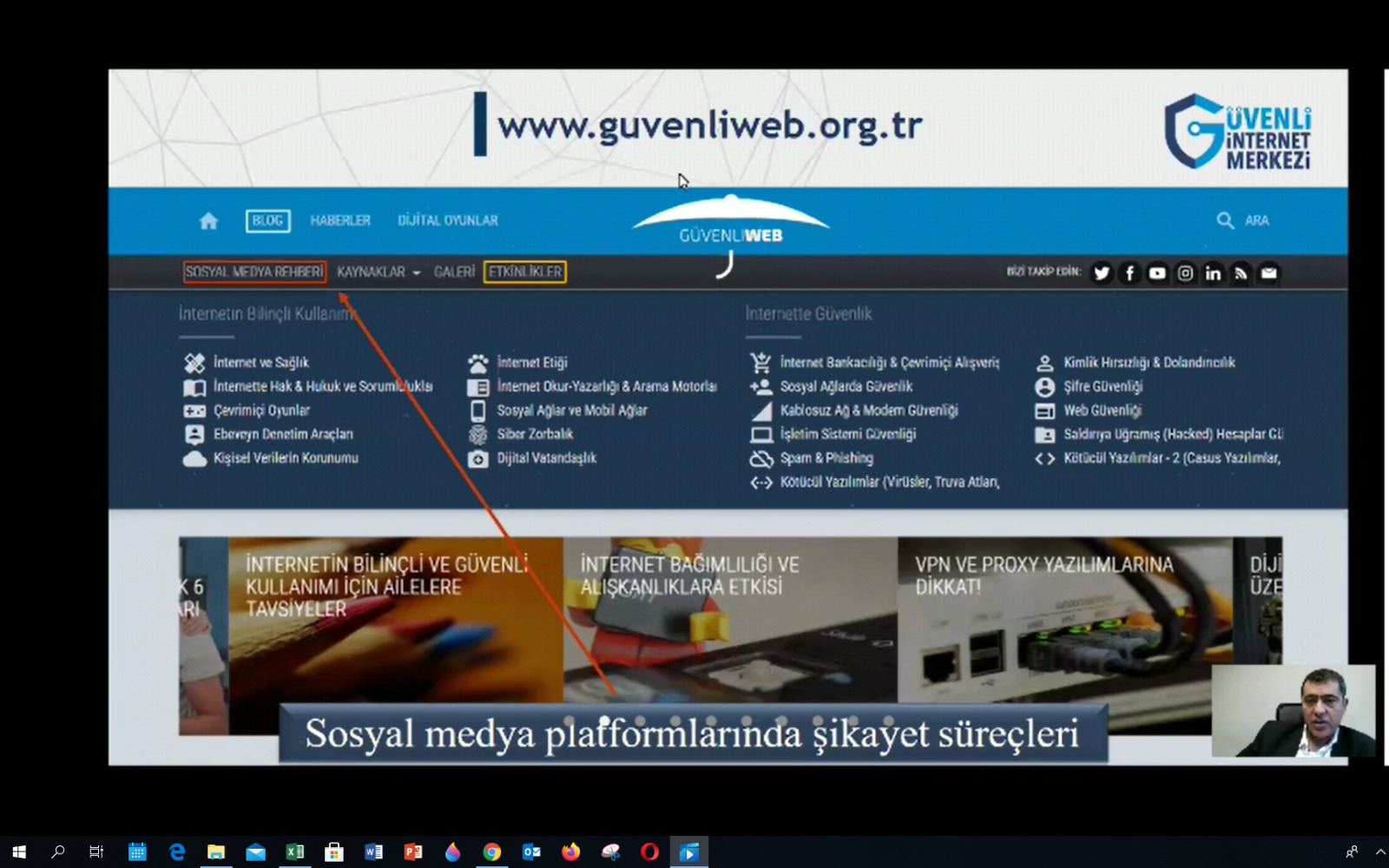
Task: Select İnternet Bankacılığı & Çevrimiçi Alışveriş
Action: 890,363
